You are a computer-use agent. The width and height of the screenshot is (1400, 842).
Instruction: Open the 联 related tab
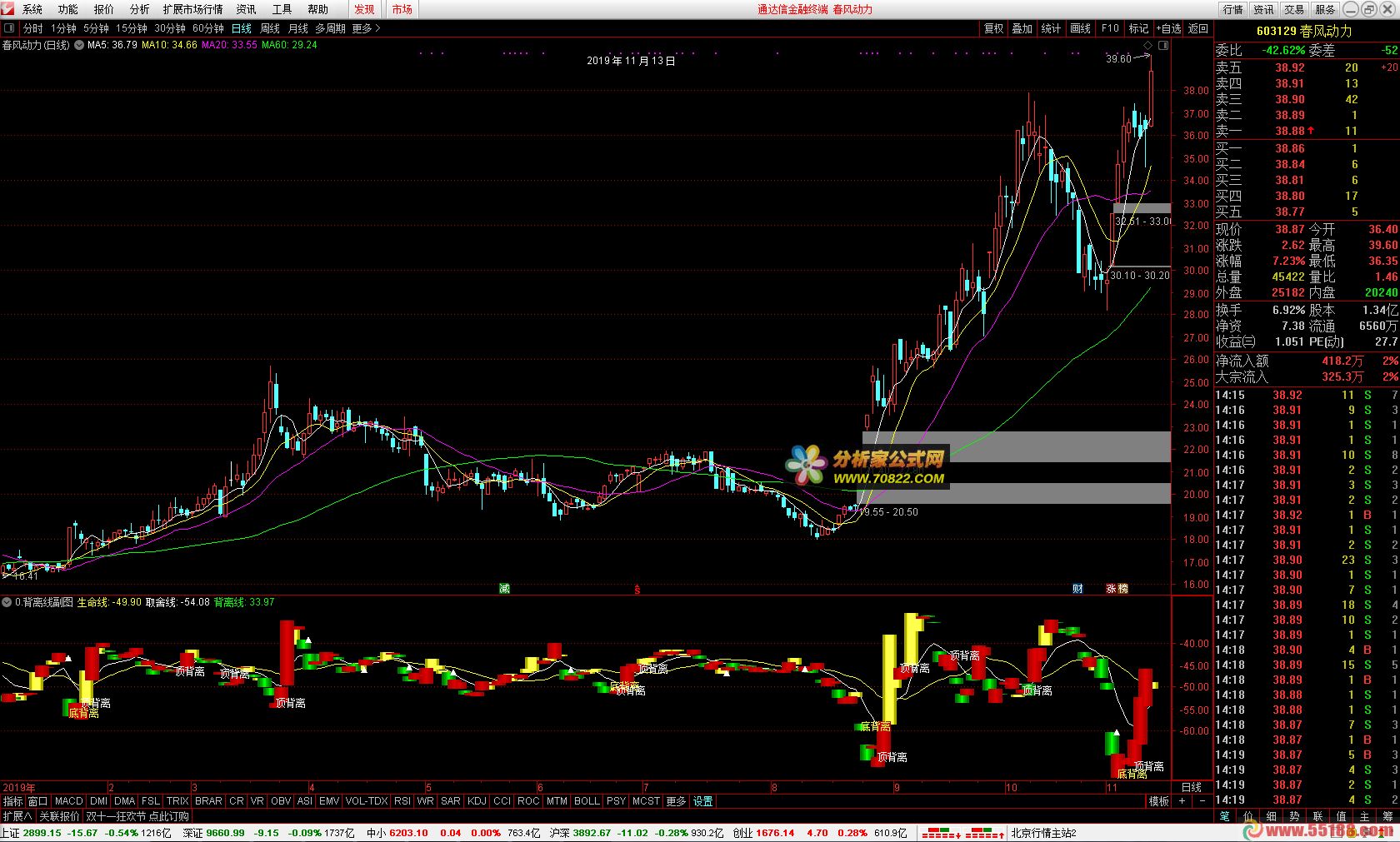(x=1318, y=816)
